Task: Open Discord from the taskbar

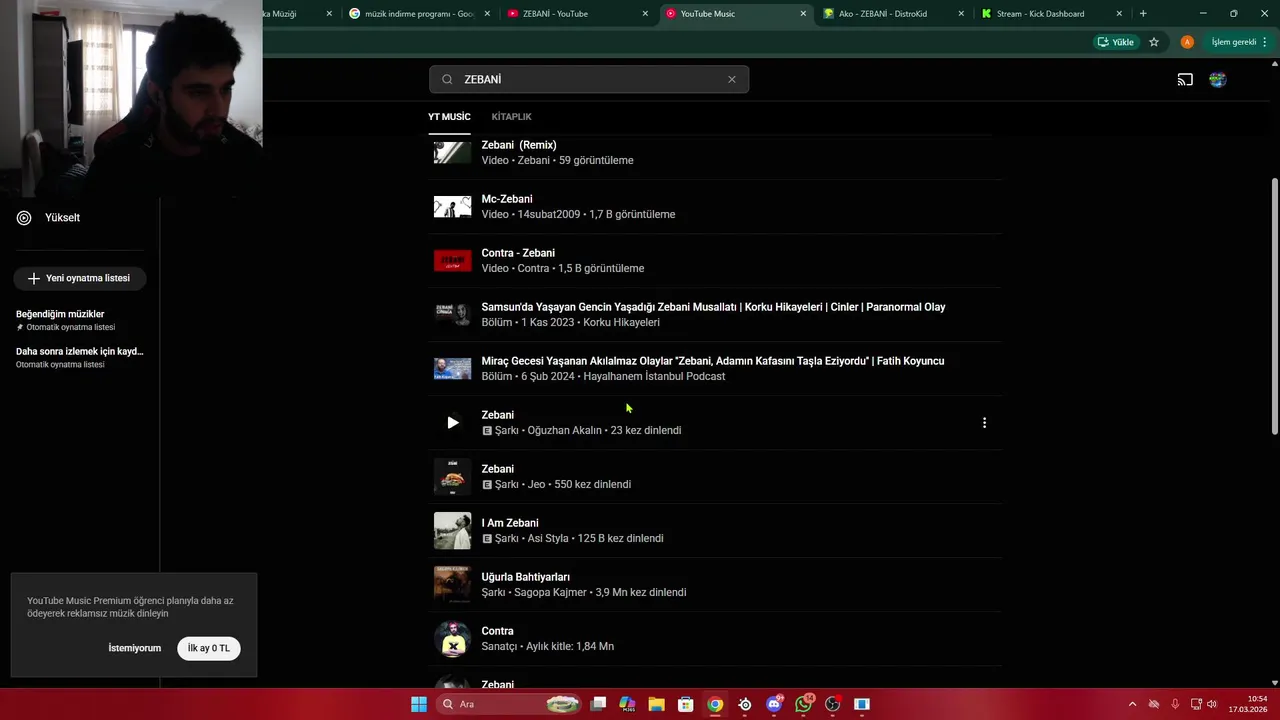Action: (774, 704)
